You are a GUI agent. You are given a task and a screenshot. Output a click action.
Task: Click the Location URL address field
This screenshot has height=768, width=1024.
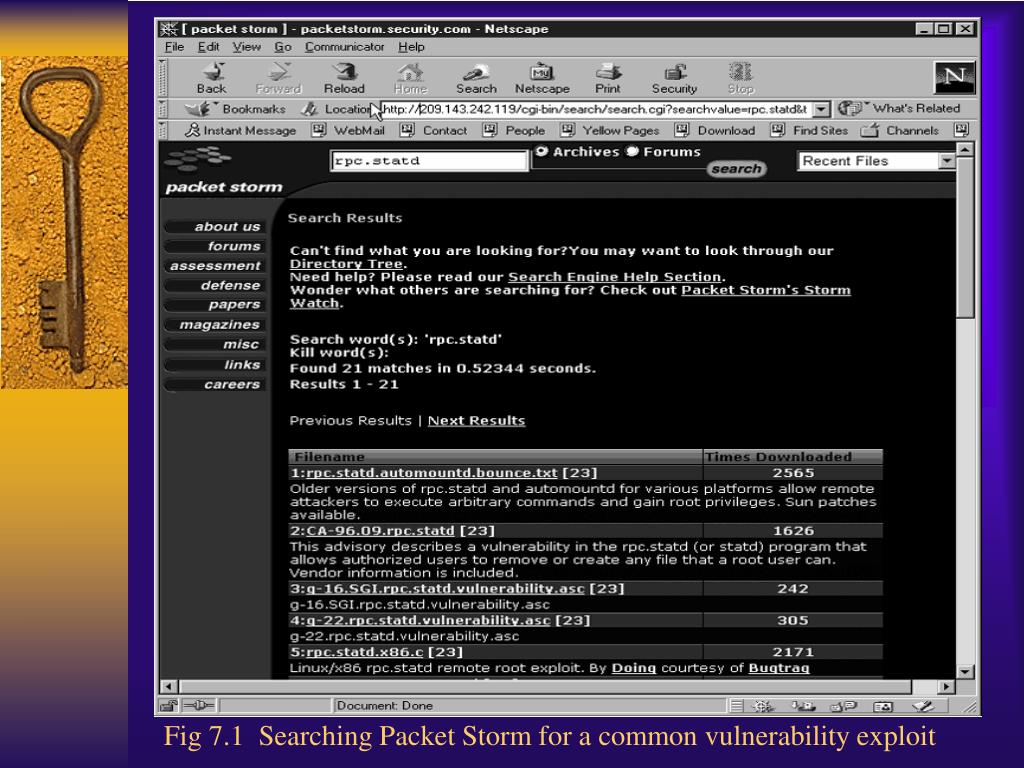click(x=598, y=109)
